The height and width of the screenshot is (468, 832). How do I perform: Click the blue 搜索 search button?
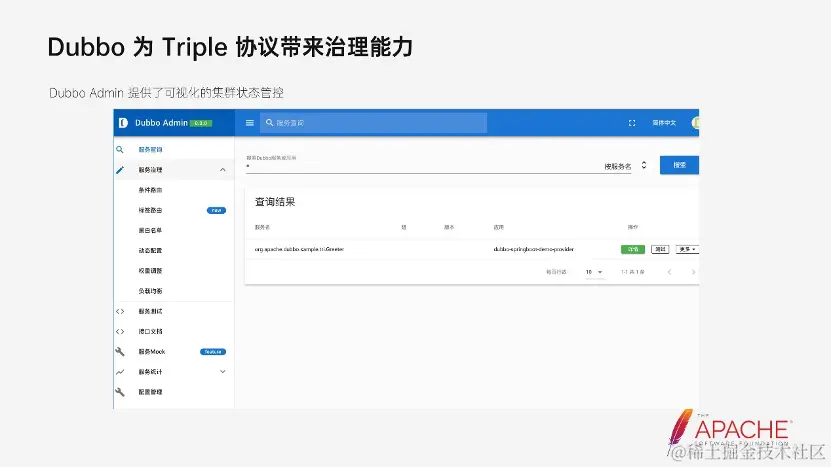pos(679,166)
